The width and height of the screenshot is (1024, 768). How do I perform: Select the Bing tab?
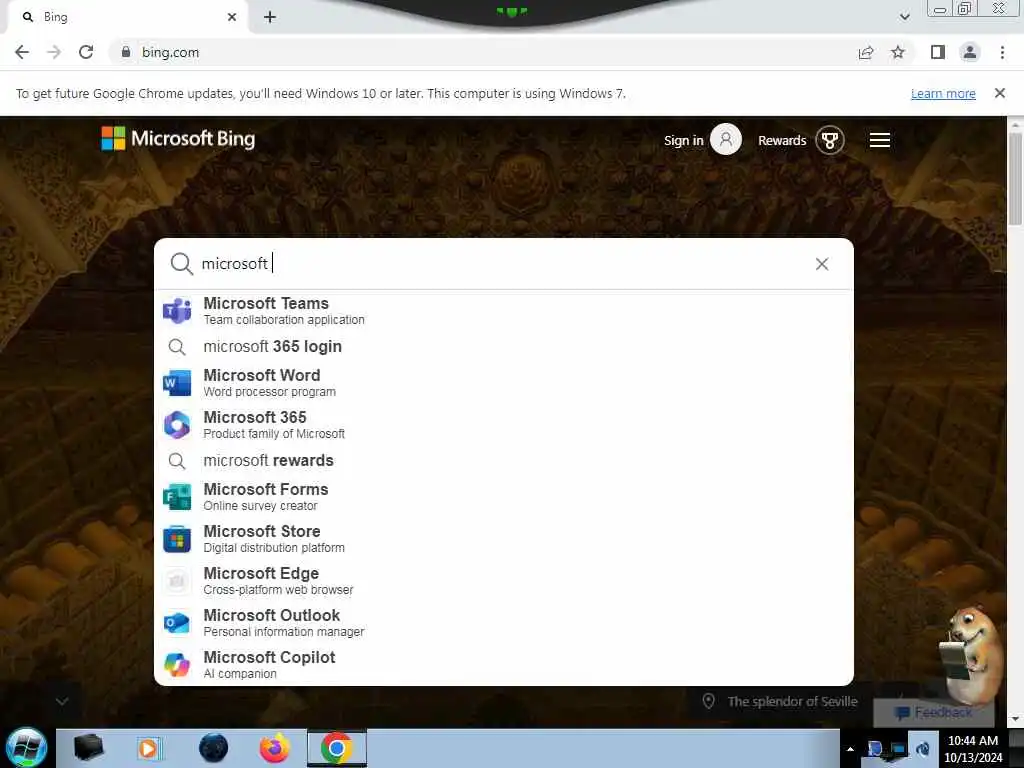tap(127, 17)
